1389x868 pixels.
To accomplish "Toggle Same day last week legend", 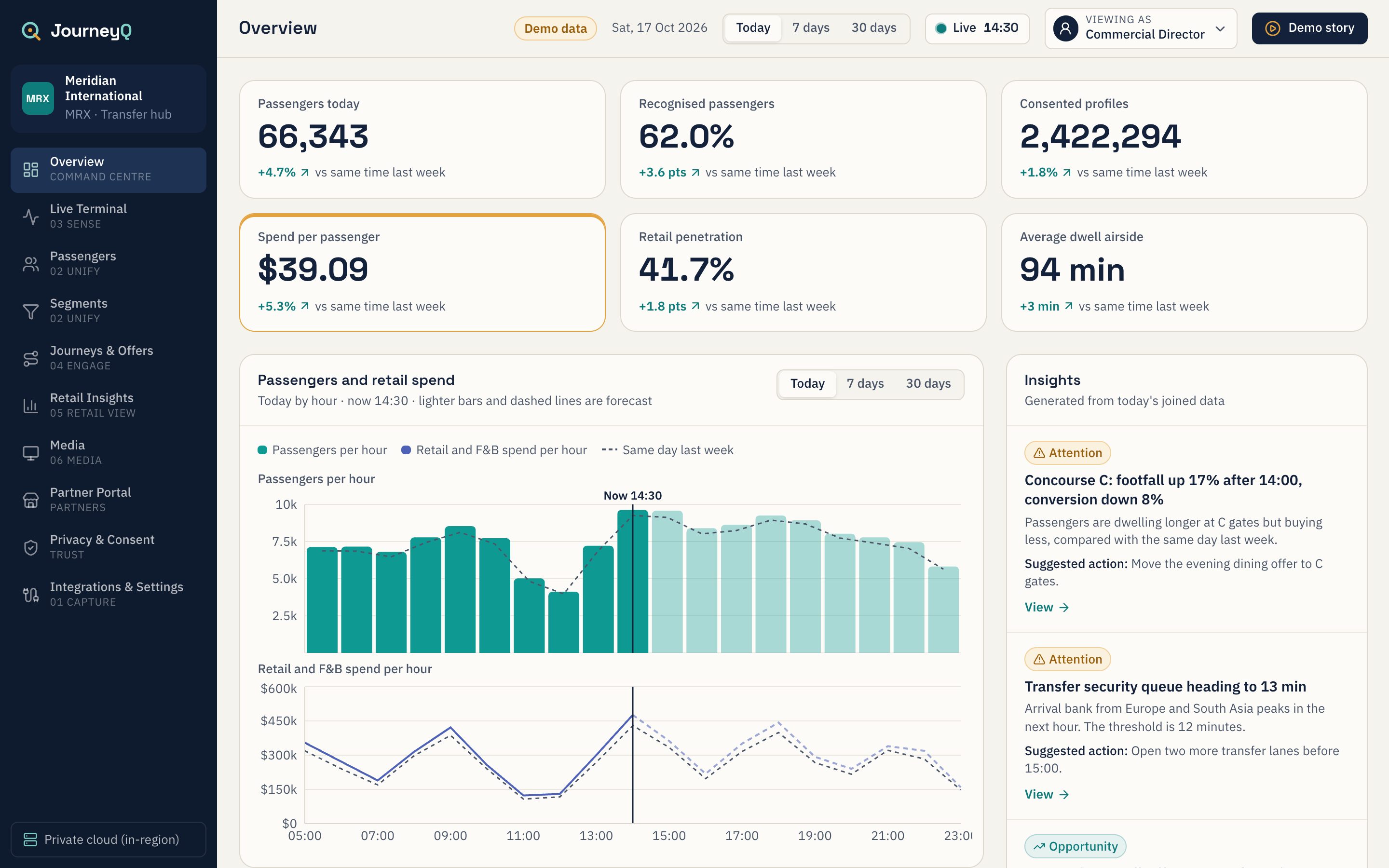I will coord(667,450).
